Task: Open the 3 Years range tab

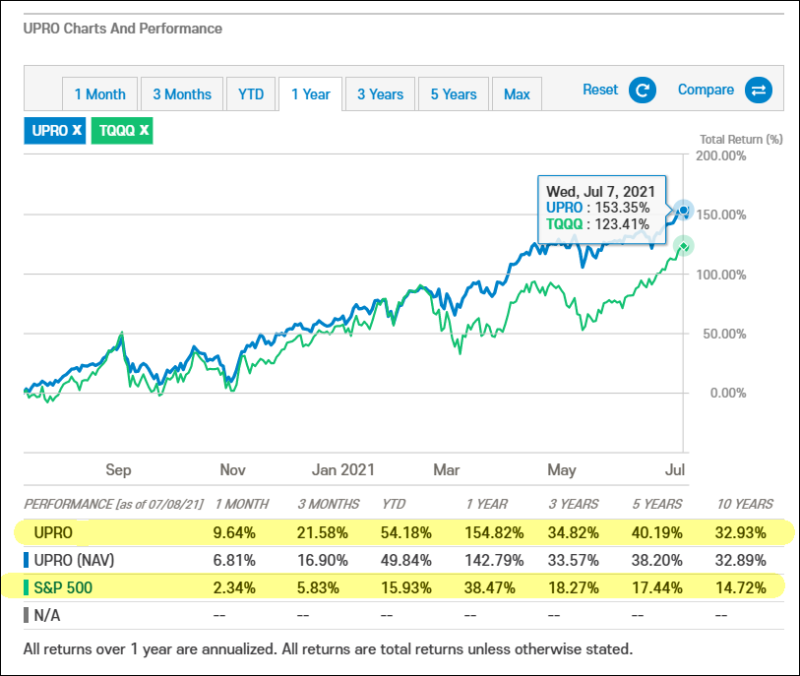Action: (380, 94)
